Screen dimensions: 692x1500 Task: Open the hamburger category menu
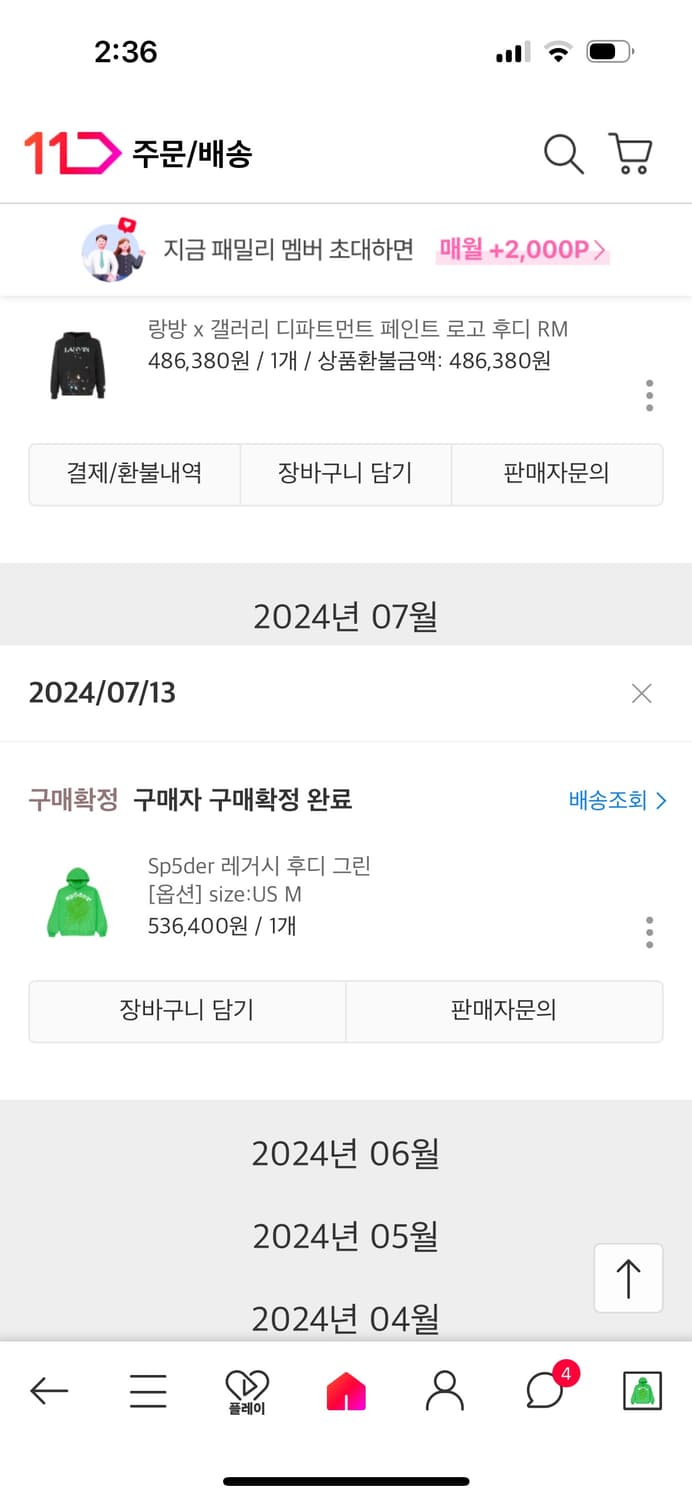coord(147,1390)
